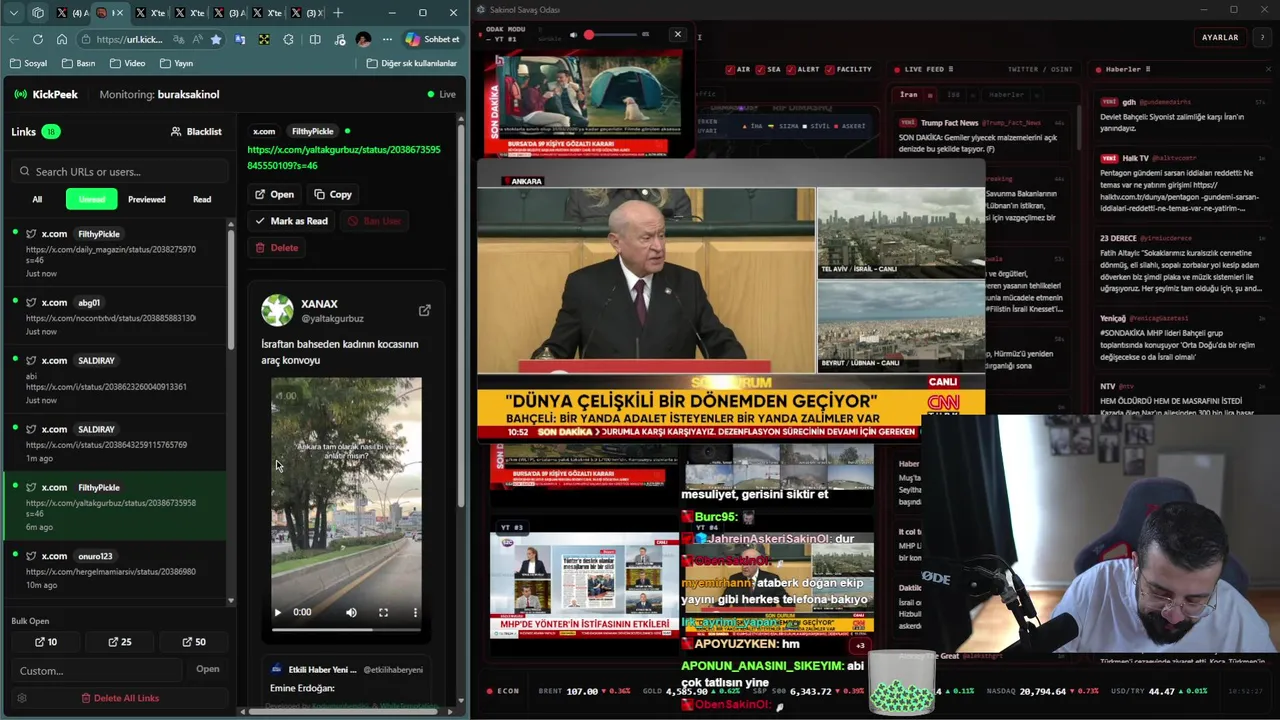This screenshot has width=1280, height=720.
Task: Delete All Links in KickPeek
Action: coord(120,698)
